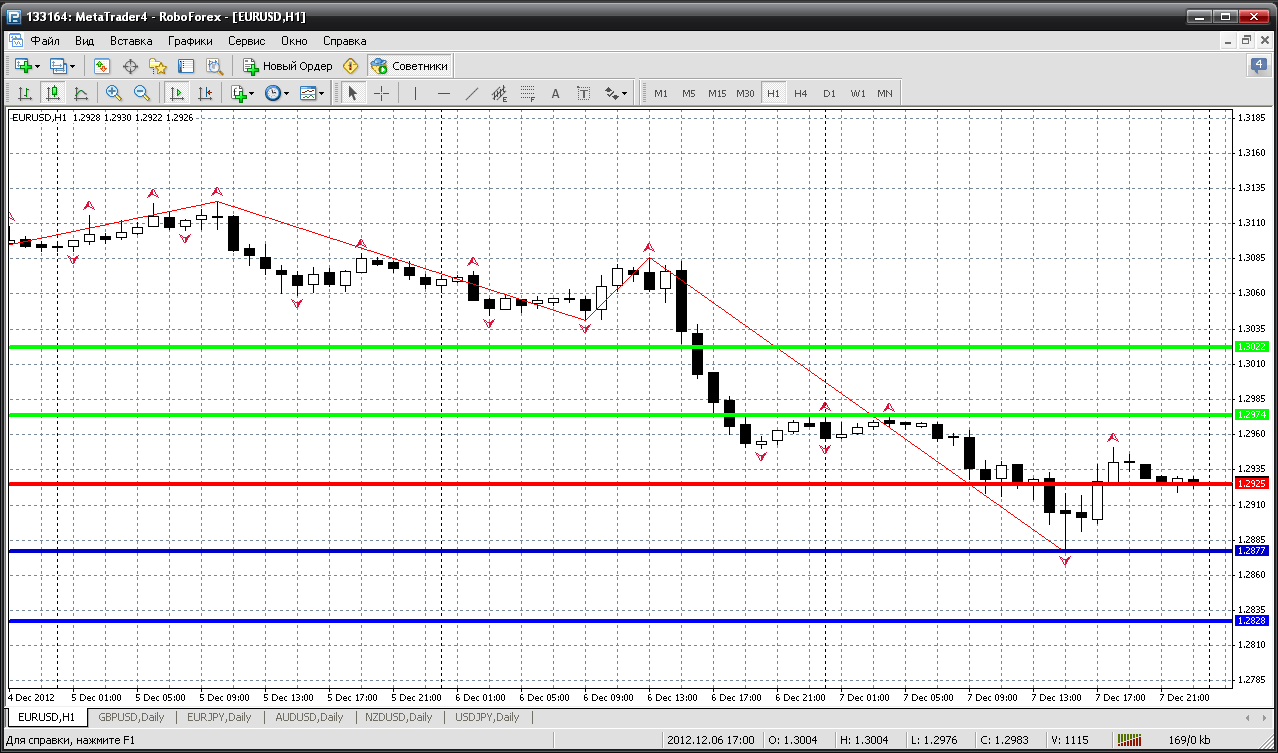The width and height of the screenshot is (1278, 753).
Task: Click the green 1.3022 price label
Action: point(1253,346)
